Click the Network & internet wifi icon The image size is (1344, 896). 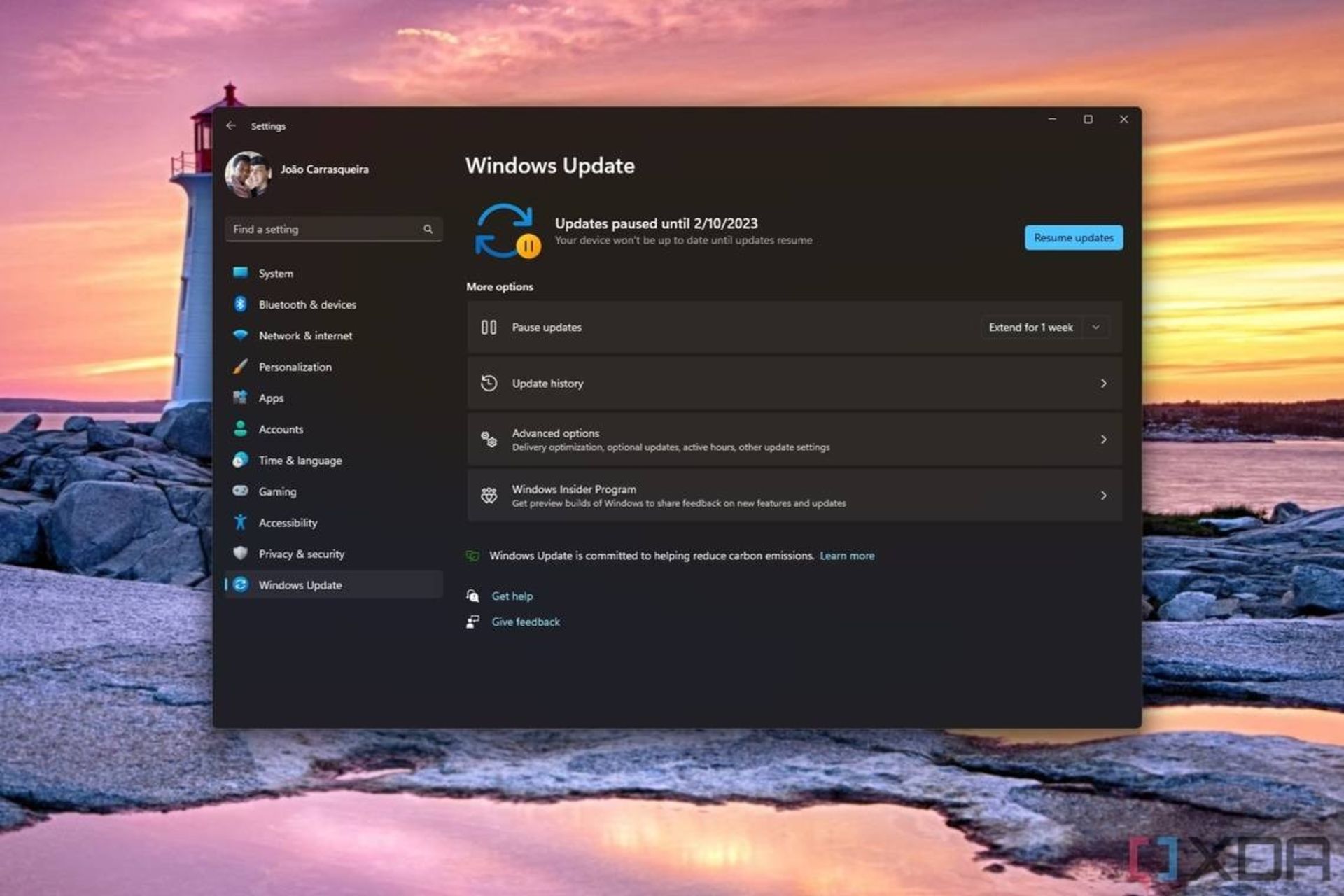241,336
